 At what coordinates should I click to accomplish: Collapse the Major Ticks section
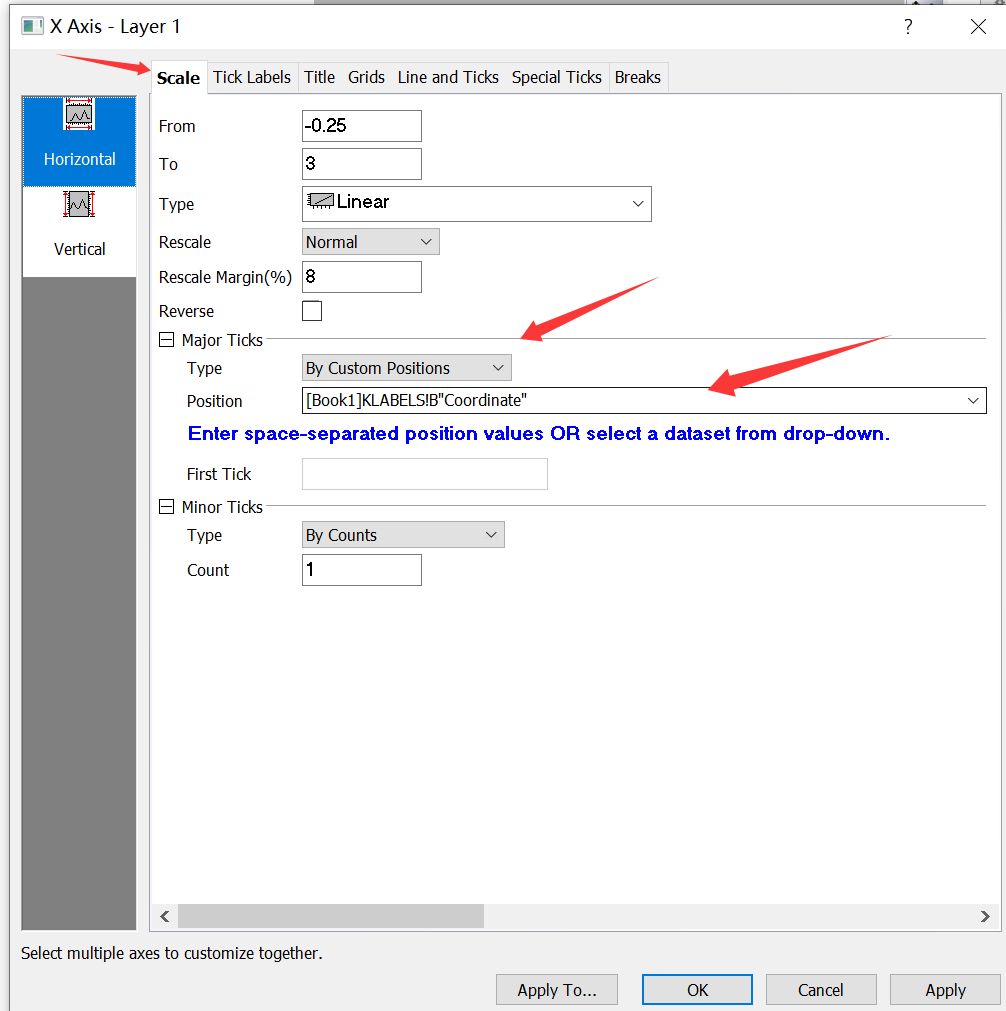[167, 340]
